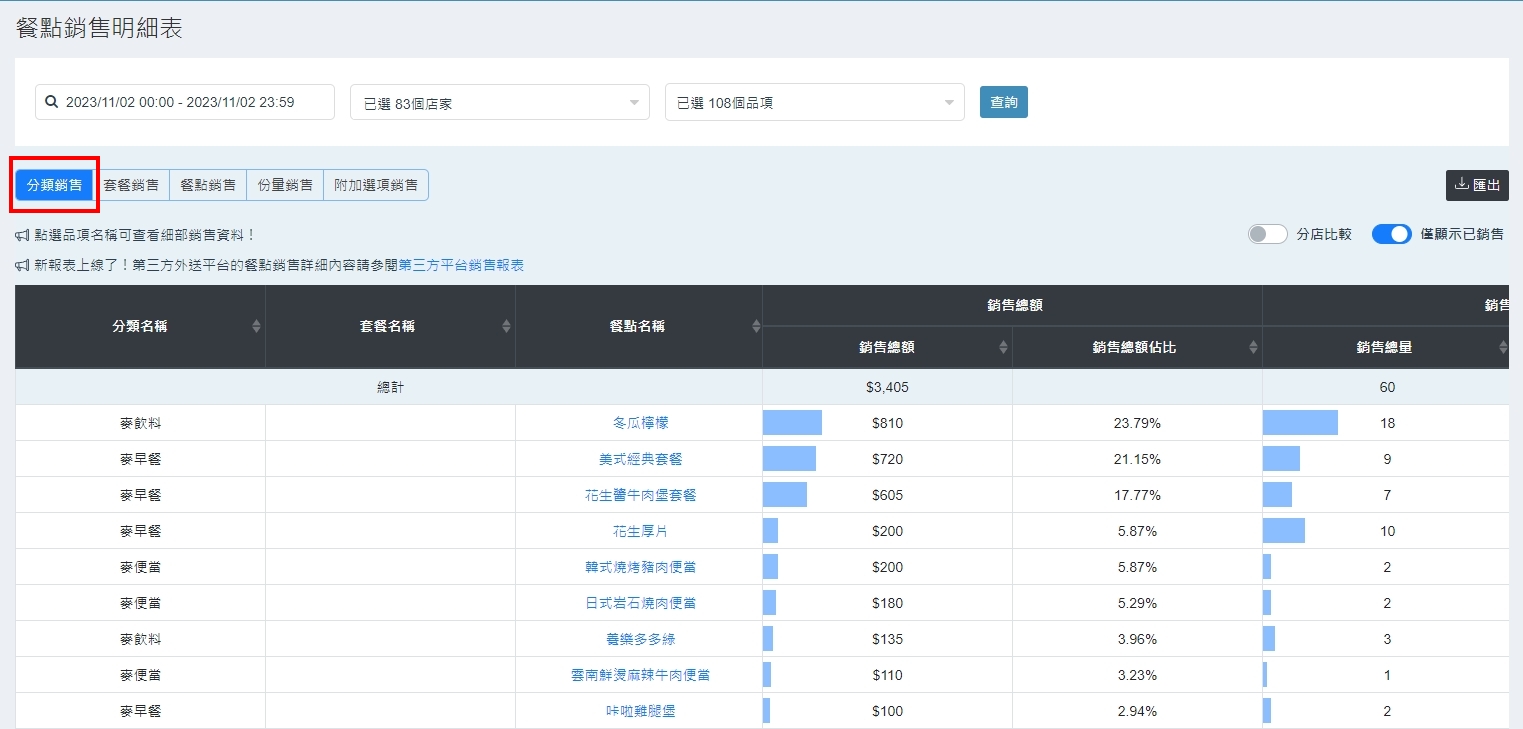The height and width of the screenshot is (729, 1523).
Task: Expand the 已選 108個品項 item dropdown
Action: 814,102
